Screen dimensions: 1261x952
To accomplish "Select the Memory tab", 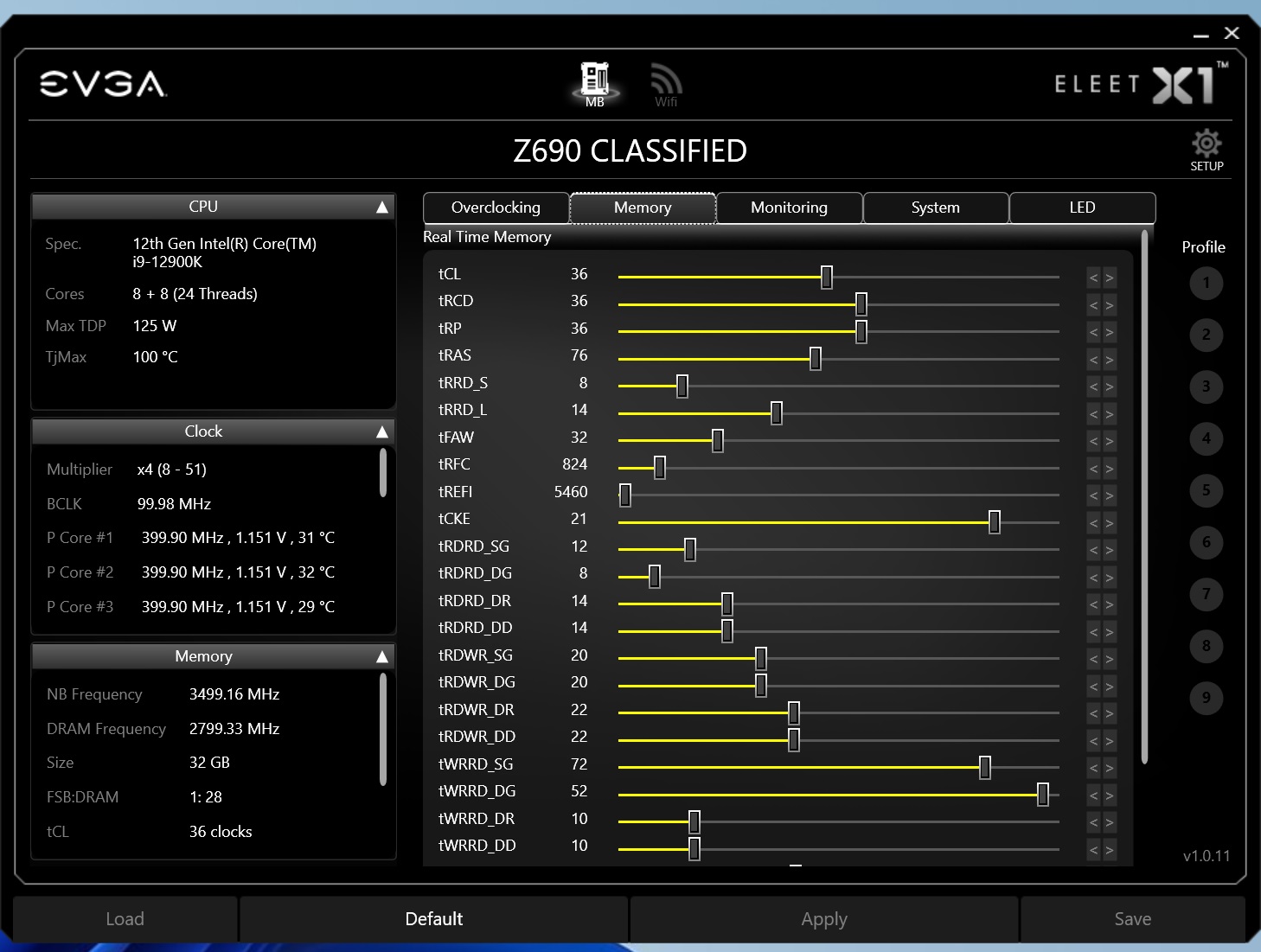I will tap(643, 208).
